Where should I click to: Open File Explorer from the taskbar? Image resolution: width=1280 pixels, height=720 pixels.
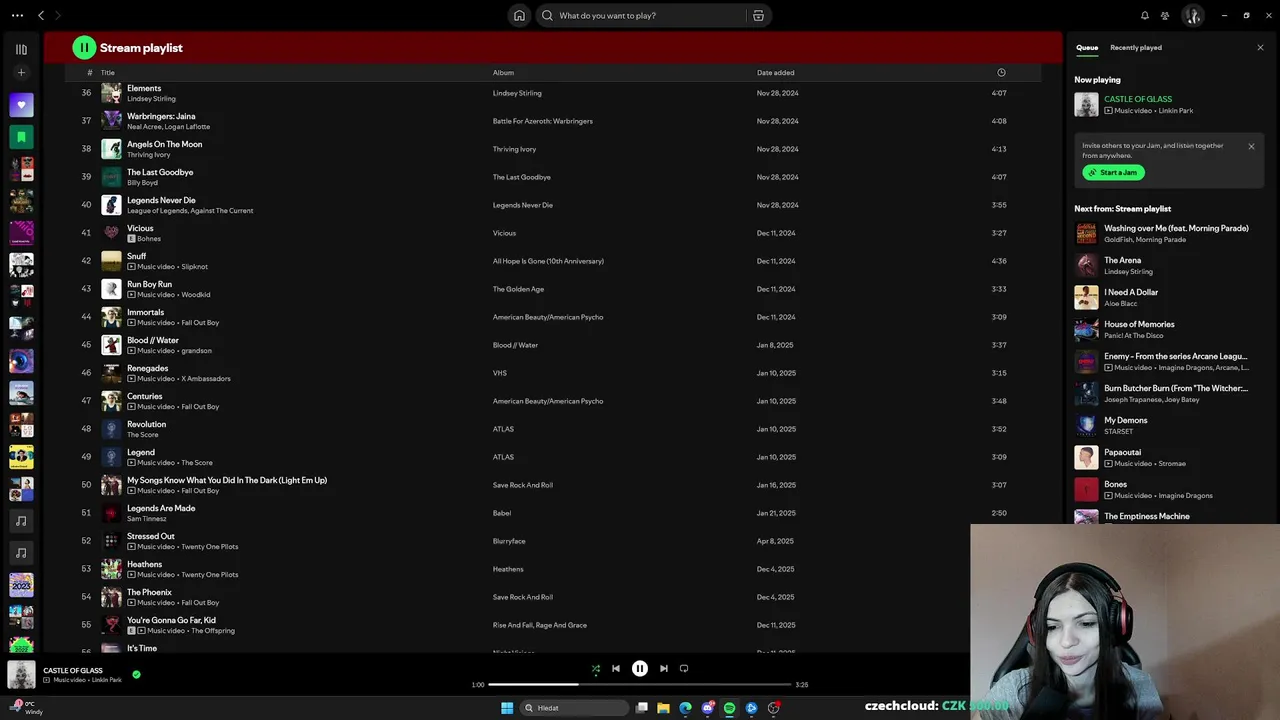663,708
